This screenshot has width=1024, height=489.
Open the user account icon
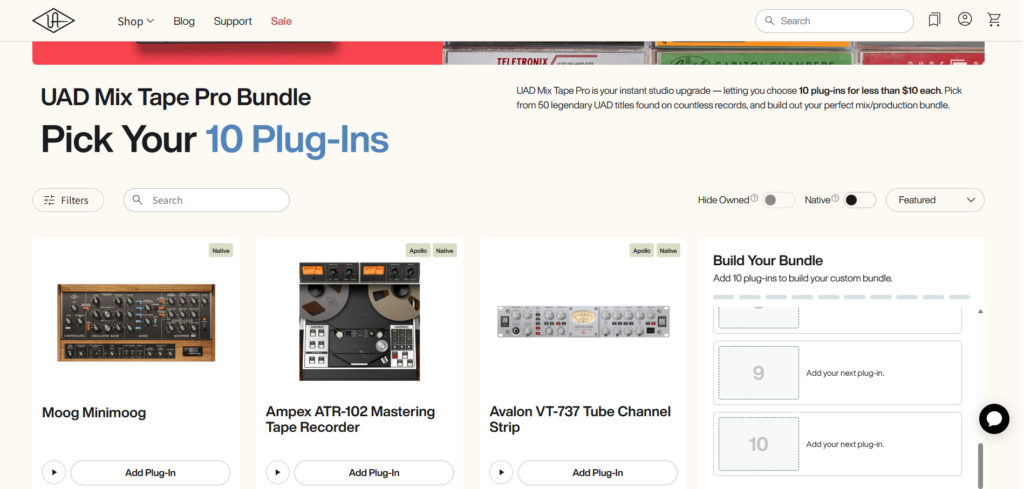(965, 20)
